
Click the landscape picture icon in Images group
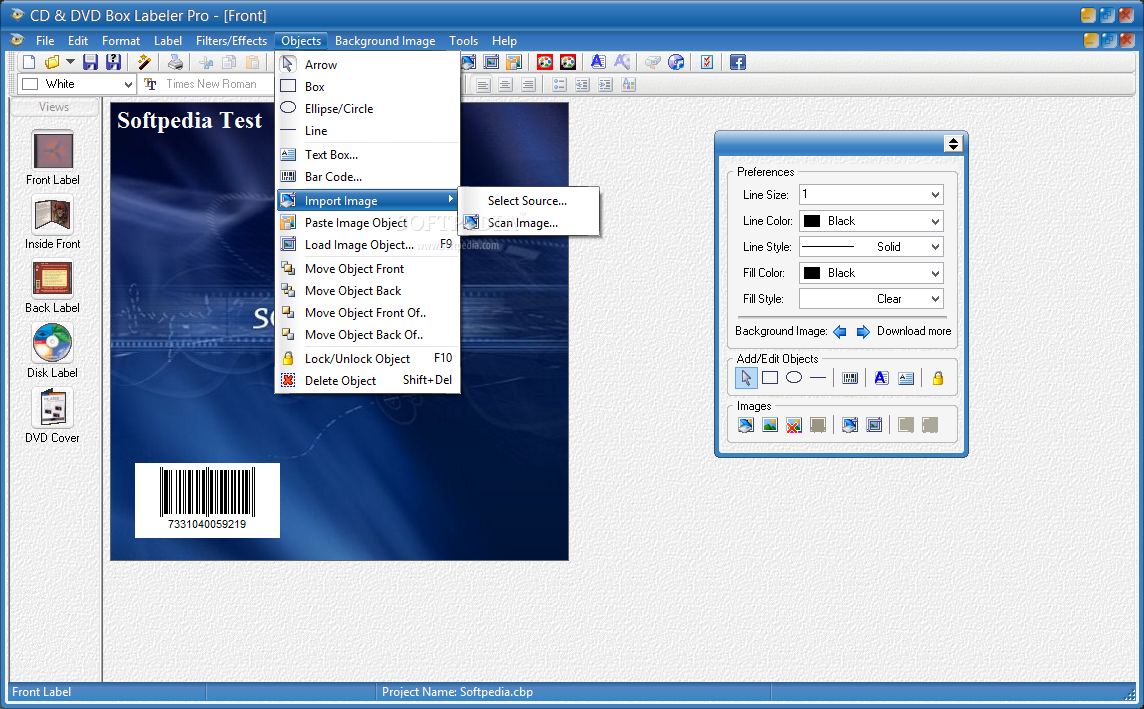pos(770,425)
